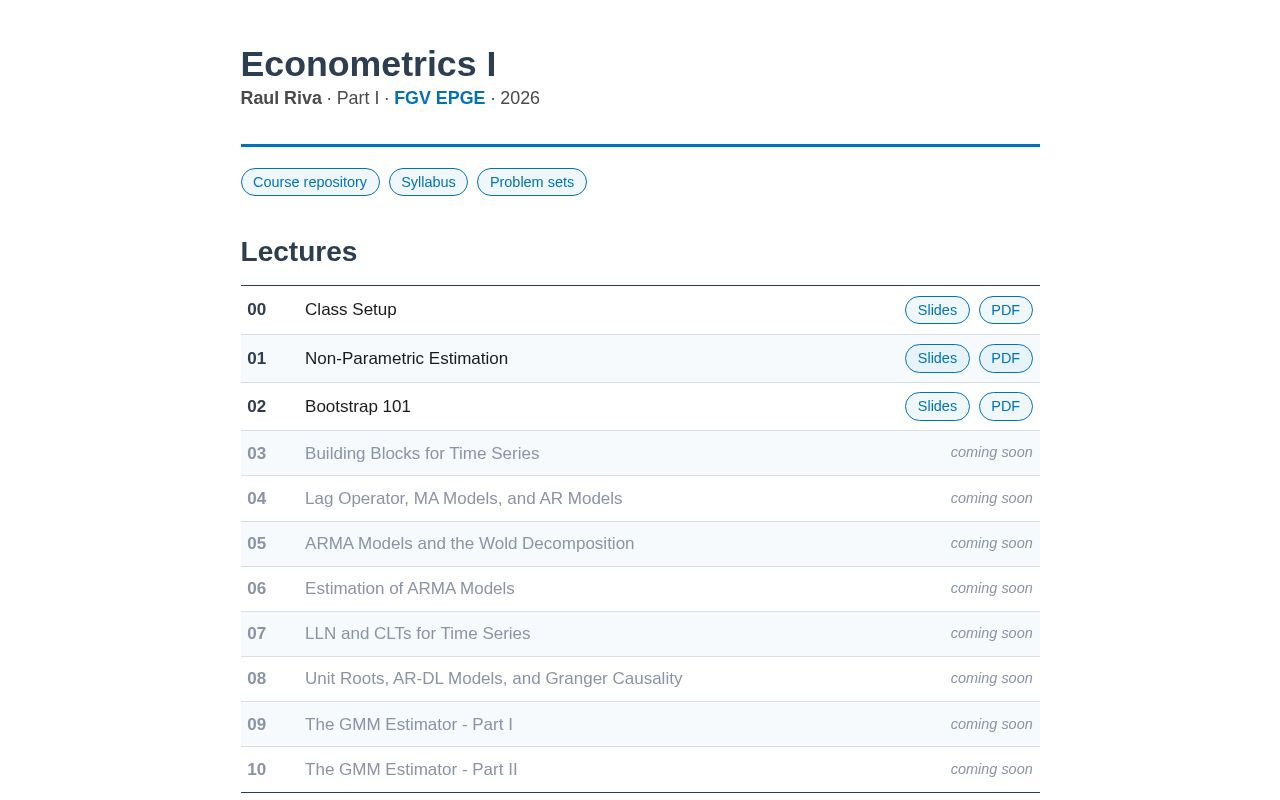This screenshot has height=800, width=1280.
Task: Open the Problem sets link
Action: coord(532,182)
